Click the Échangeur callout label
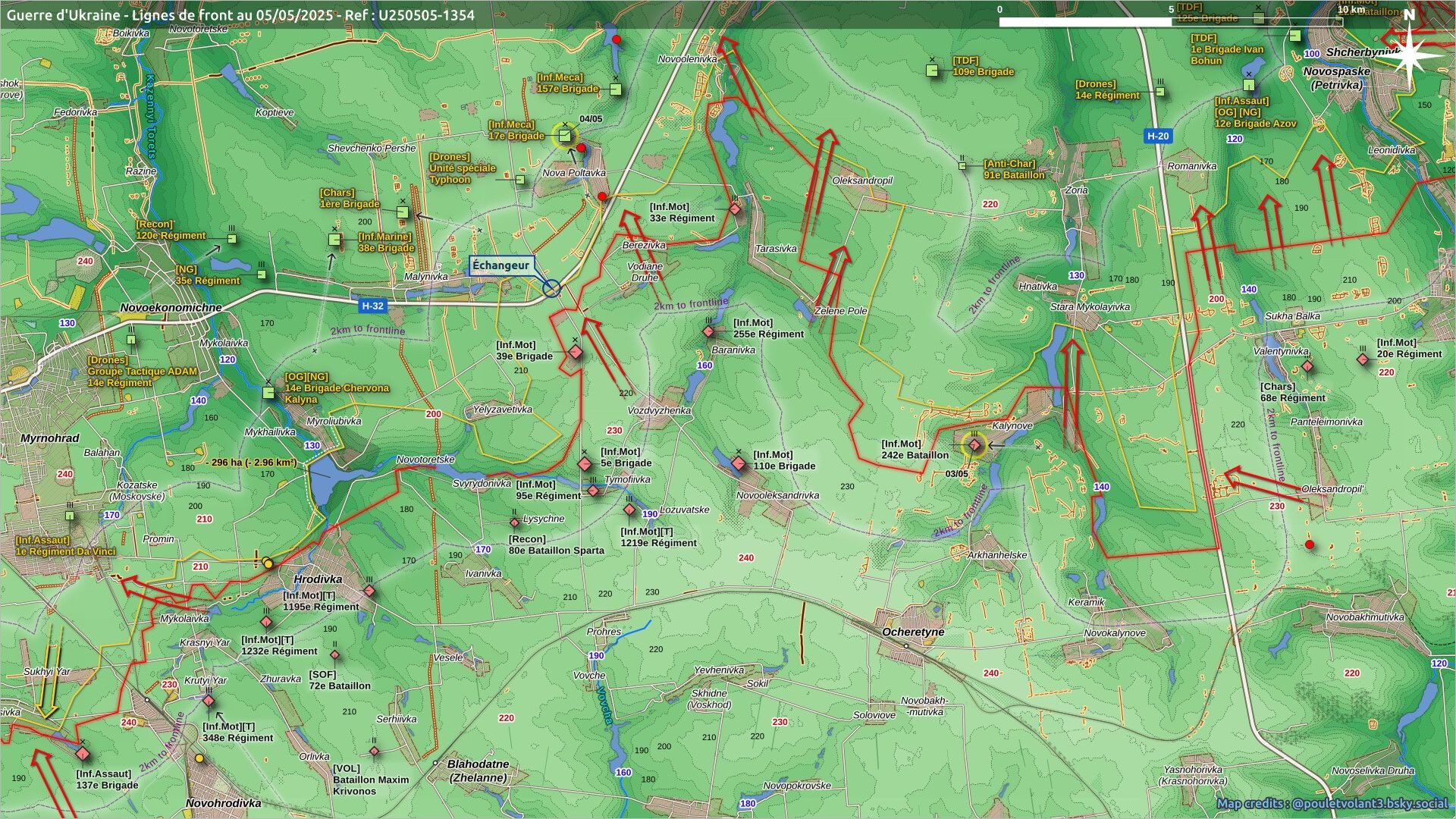The height and width of the screenshot is (819, 1456). coord(500,265)
